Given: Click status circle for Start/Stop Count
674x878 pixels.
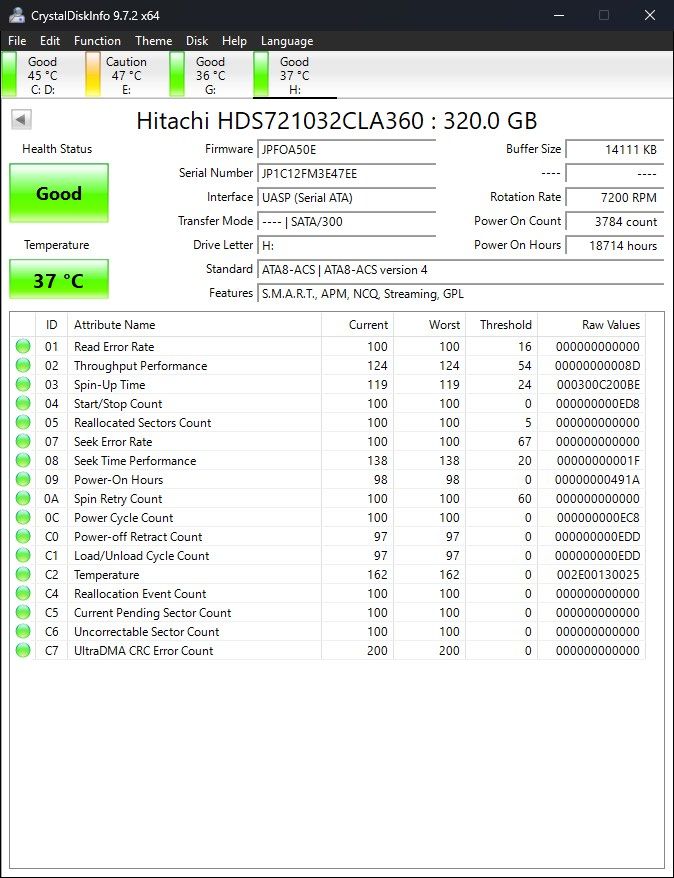Looking at the screenshot, I should (x=23, y=403).
